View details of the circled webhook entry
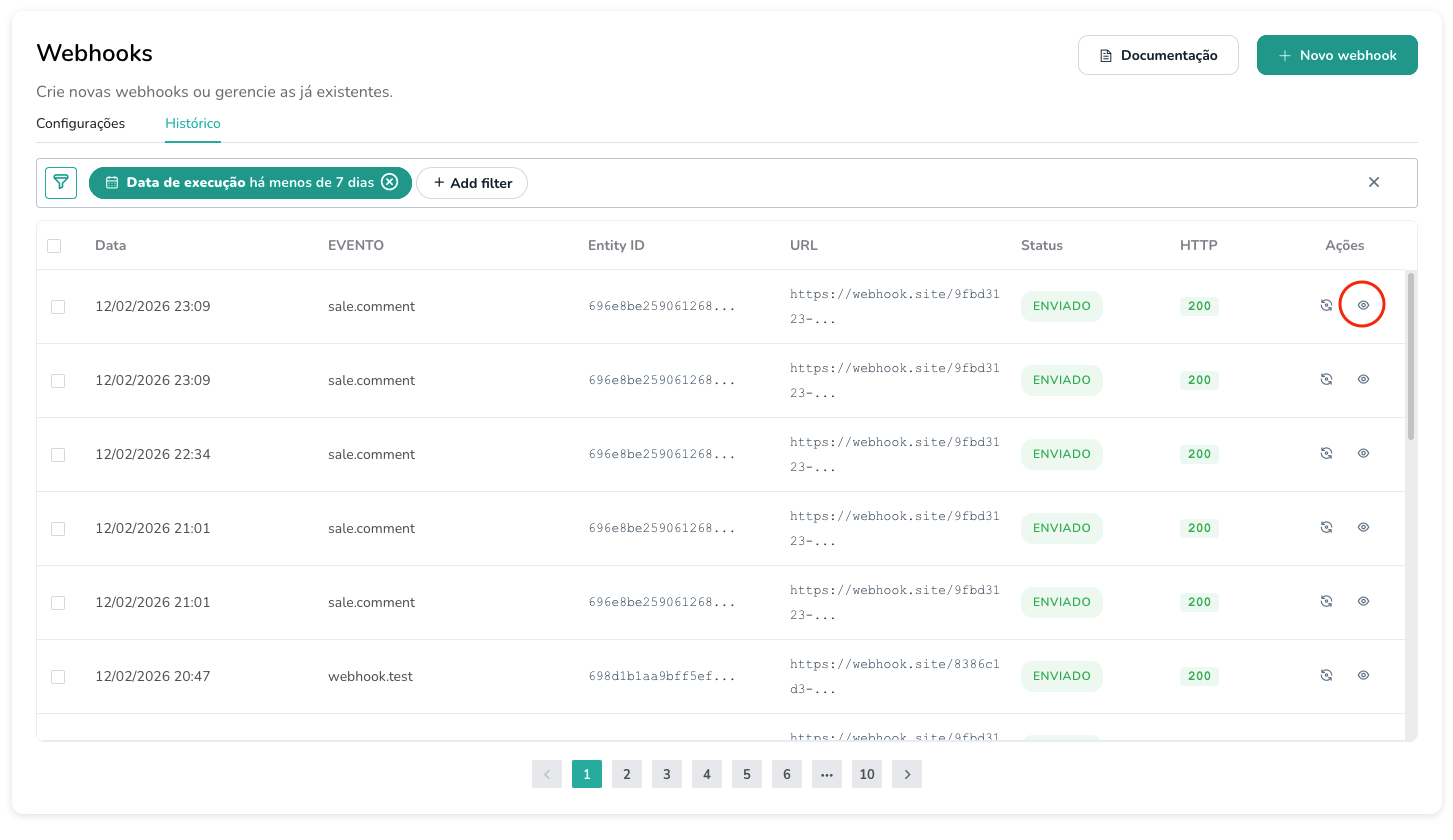This screenshot has width=1453, height=840. 1362,304
